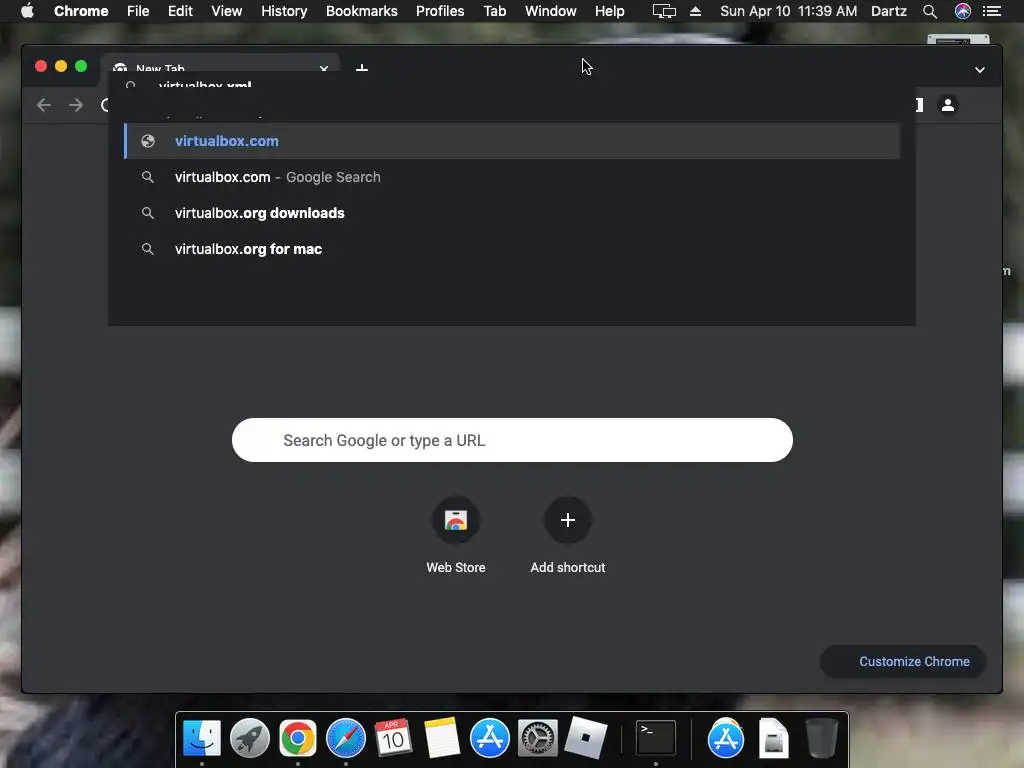Screen dimensions: 1024x768
Task: Open Chrome profile avatar icon
Action: (x=948, y=104)
